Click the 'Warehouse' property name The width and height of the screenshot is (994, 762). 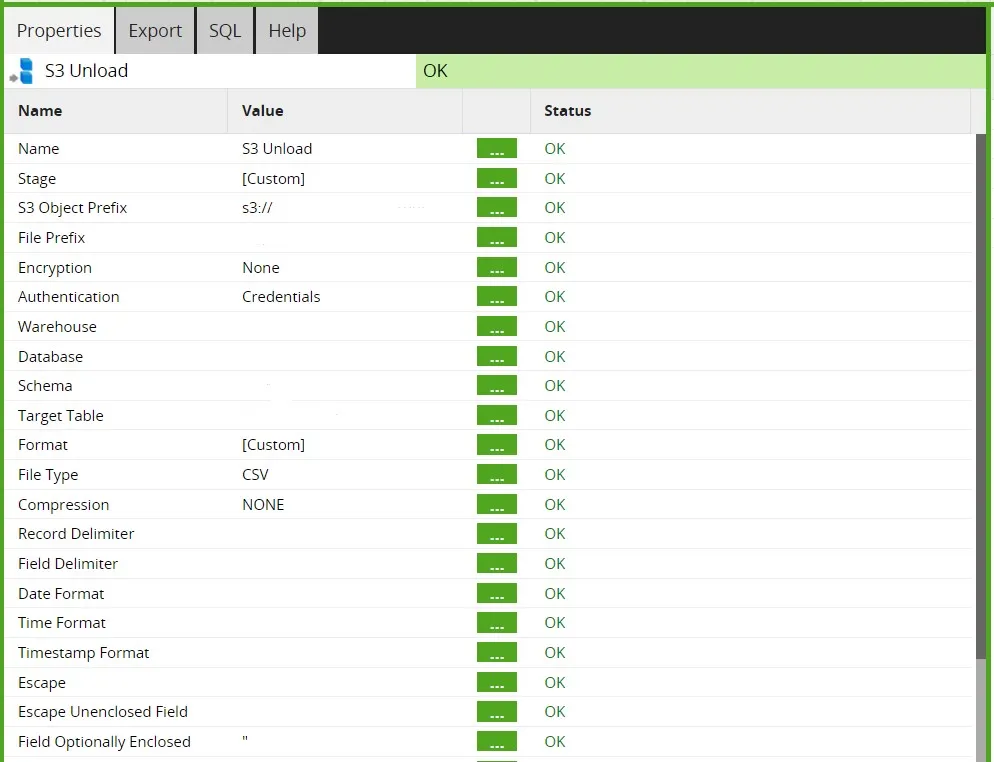57,326
